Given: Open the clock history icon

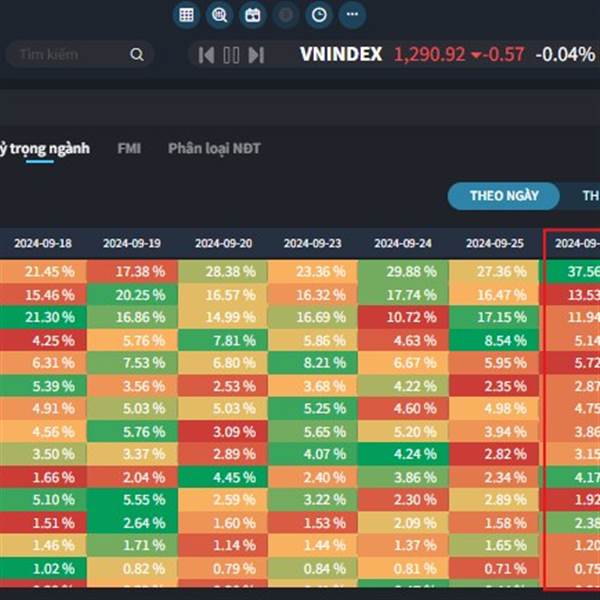Looking at the screenshot, I should point(319,15).
